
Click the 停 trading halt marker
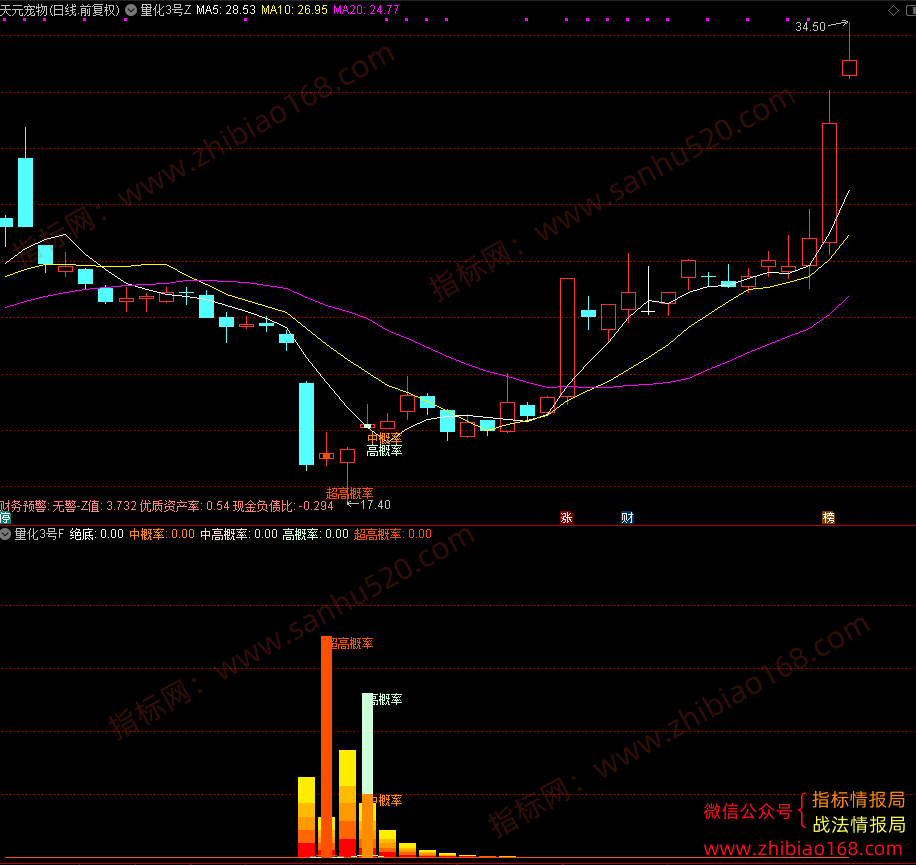point(5,517)
